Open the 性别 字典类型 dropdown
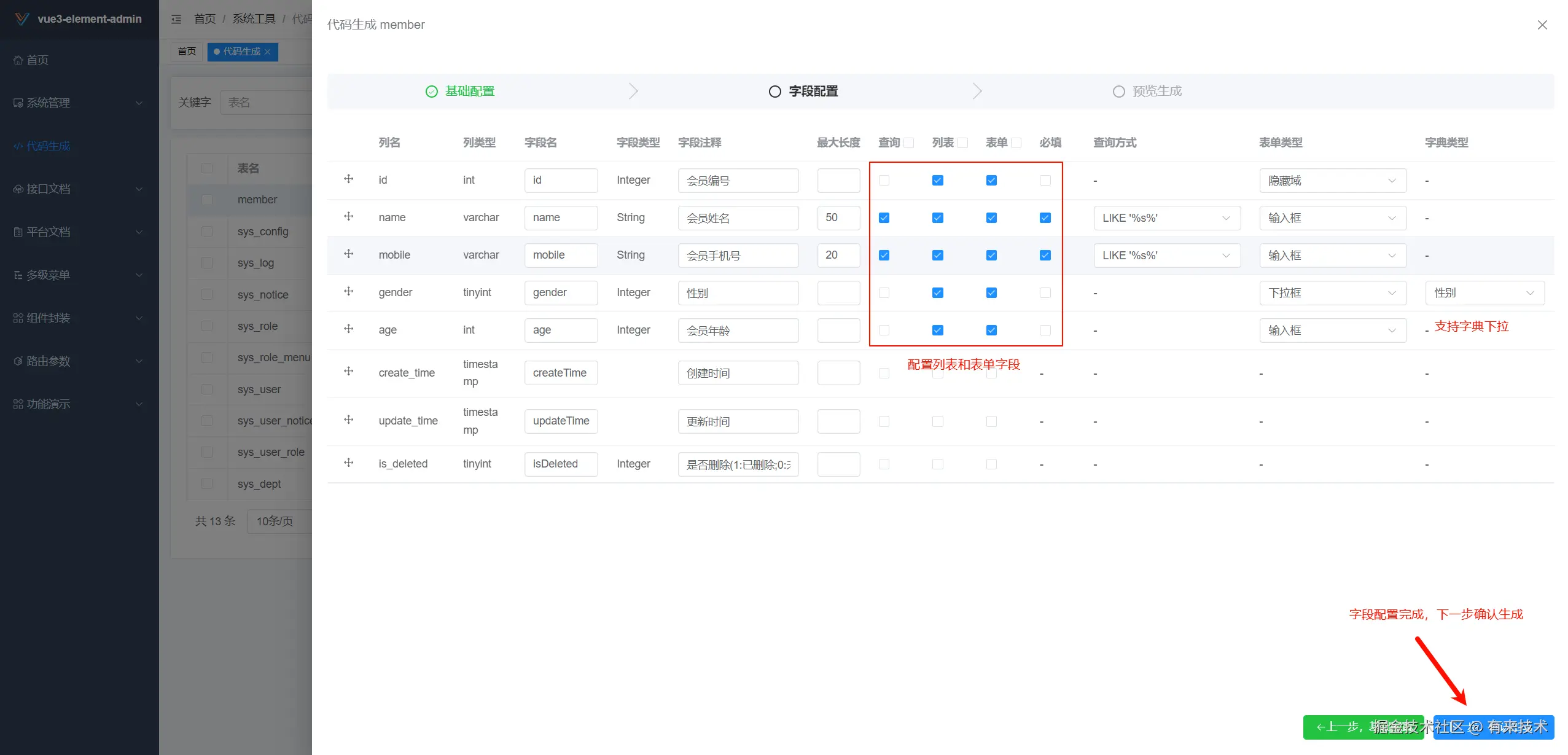The image size is (1568, 755). point(1484,293)
